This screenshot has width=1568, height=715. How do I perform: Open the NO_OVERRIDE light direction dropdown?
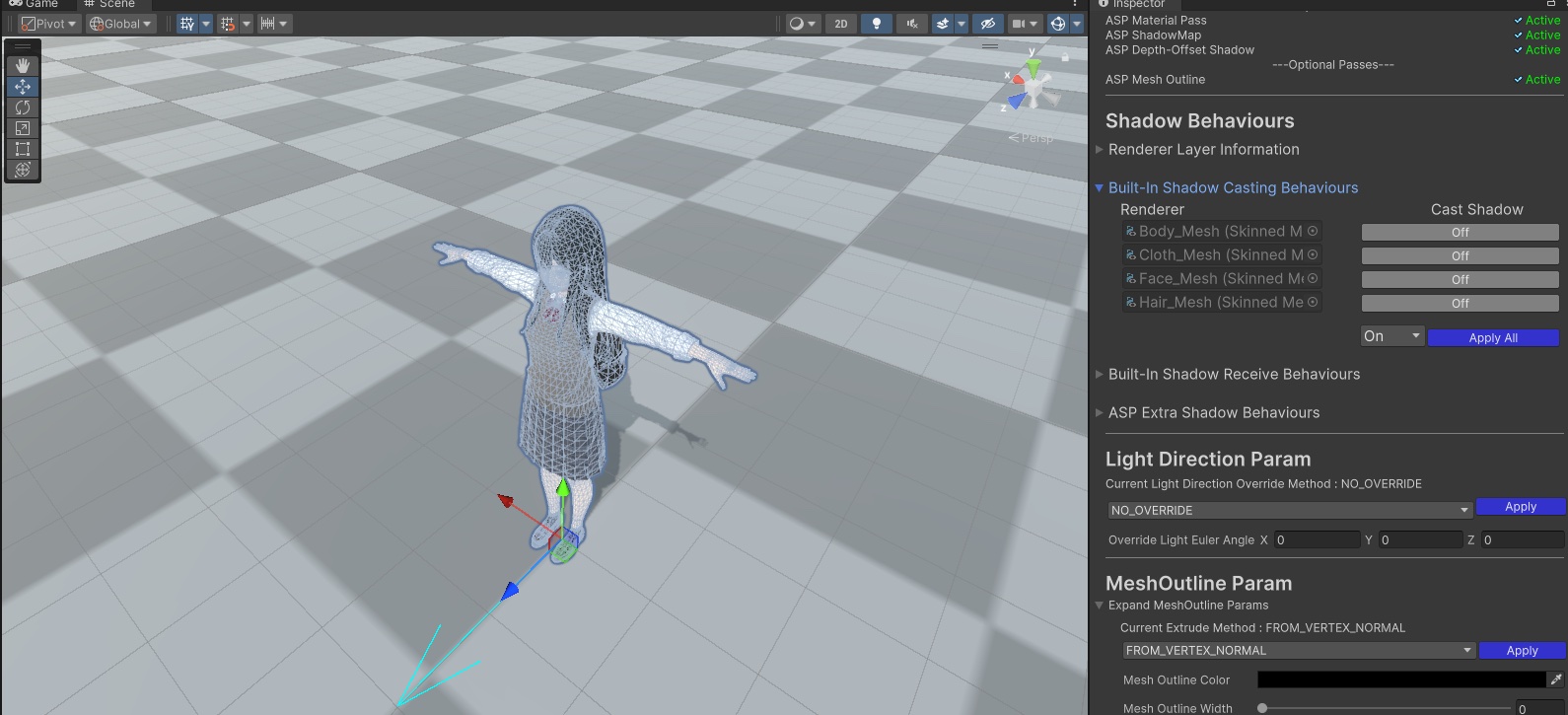(x=1290, y=510)
